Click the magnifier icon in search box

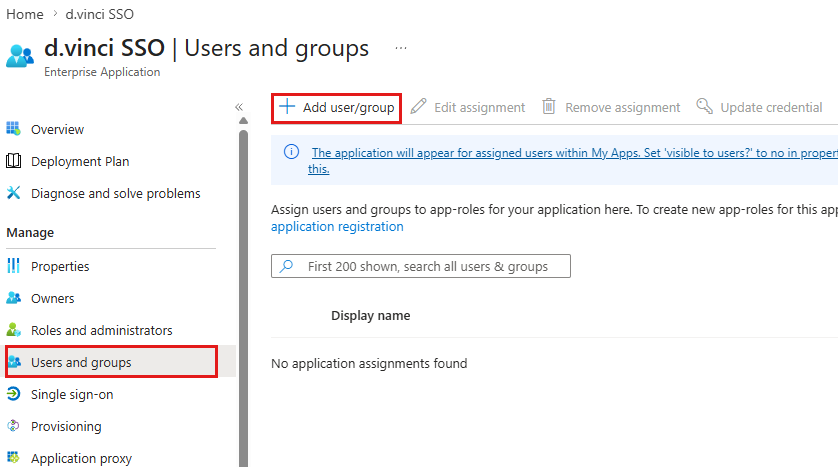tap(286, 266)
